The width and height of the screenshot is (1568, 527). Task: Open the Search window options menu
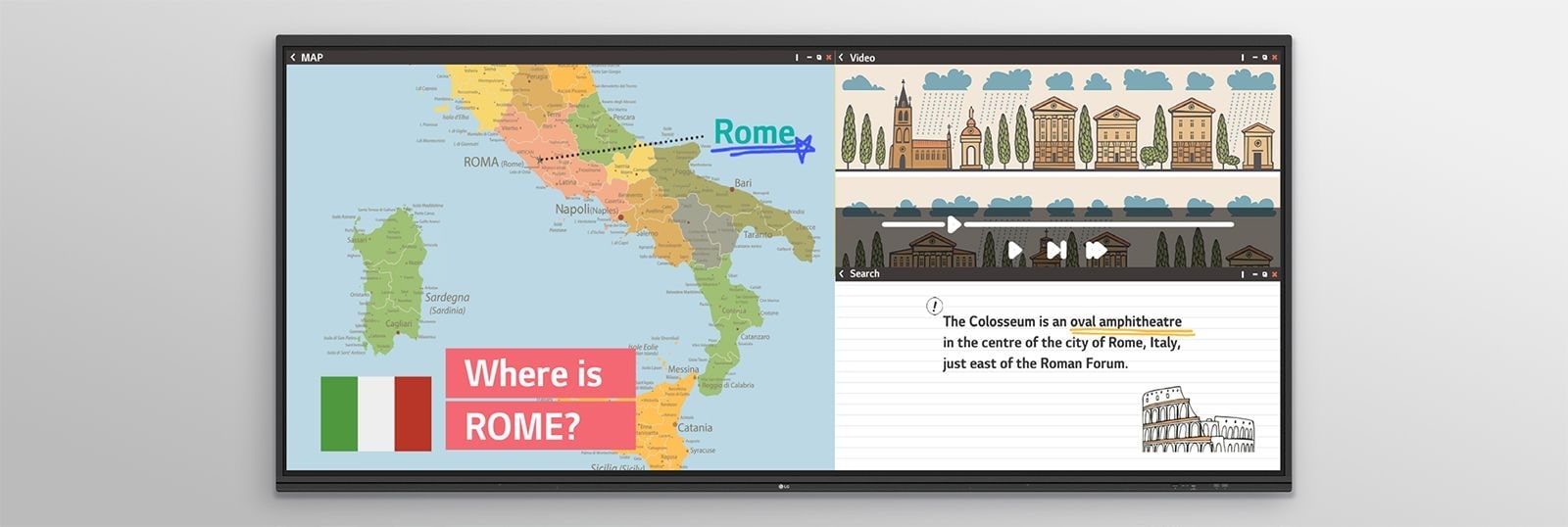point(1243,274)
